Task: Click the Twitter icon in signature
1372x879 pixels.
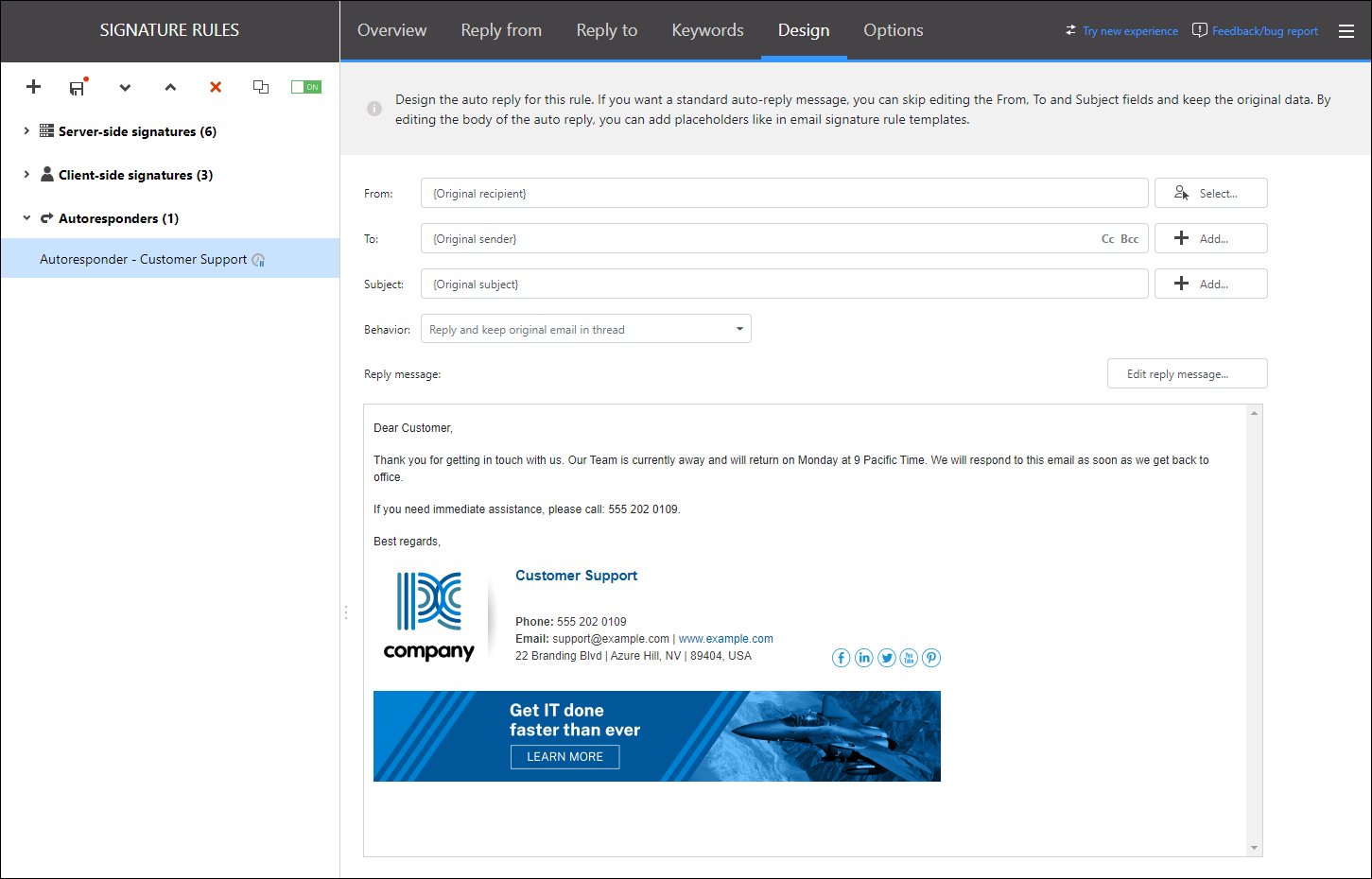Action: click(x=886, y=658)
